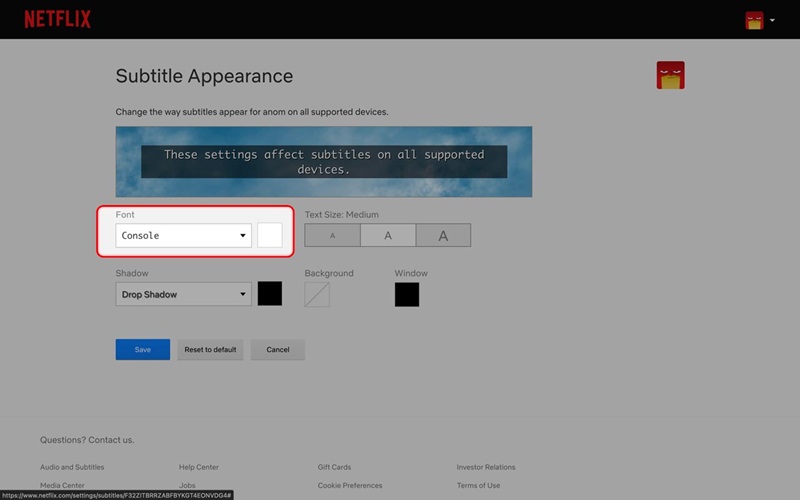This screenshot has width=800, height=500.
Task: Click the large profile avatar beside title
Action: coord(670,76)
